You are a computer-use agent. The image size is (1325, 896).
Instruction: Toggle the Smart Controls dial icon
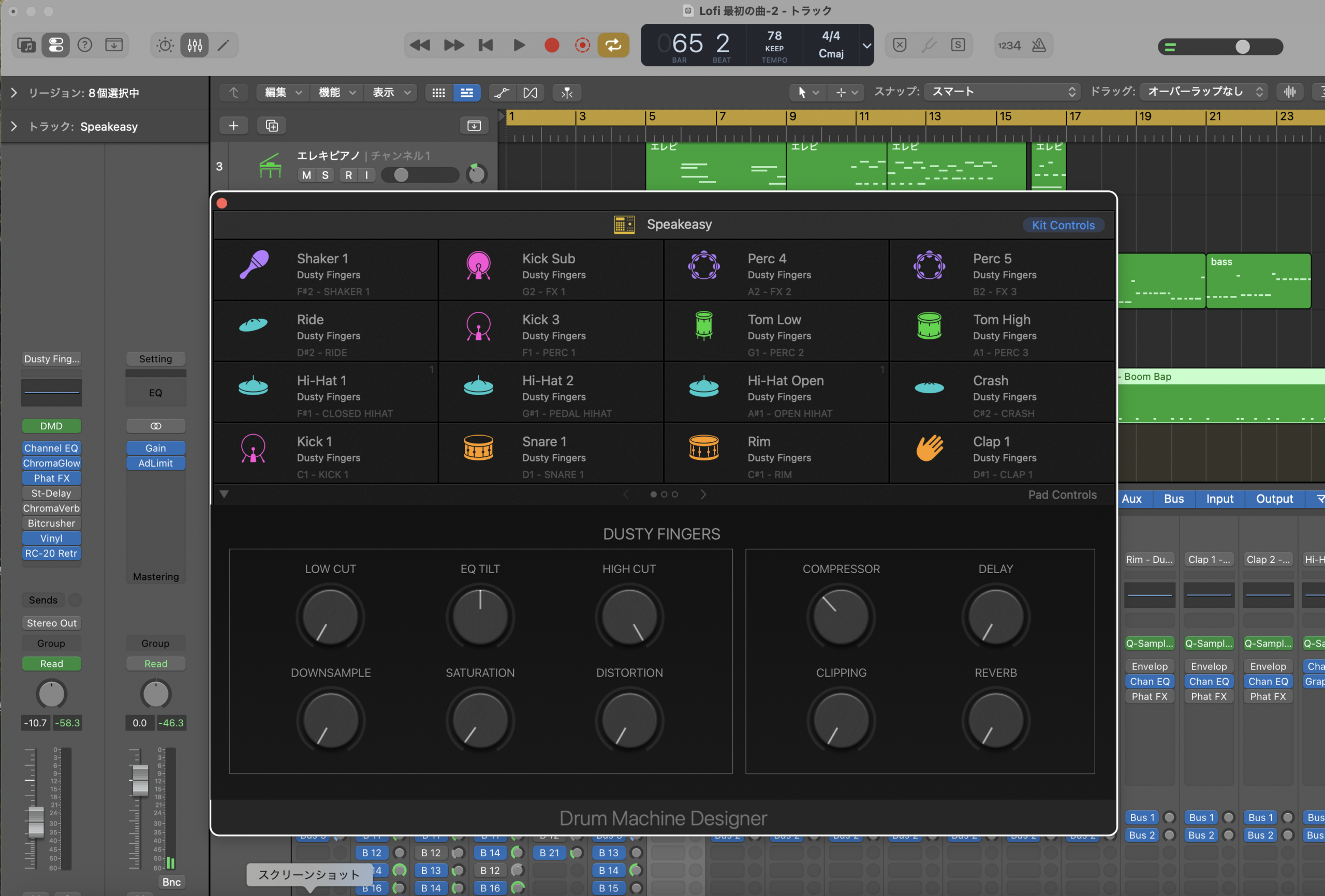[x=165, y=45]
